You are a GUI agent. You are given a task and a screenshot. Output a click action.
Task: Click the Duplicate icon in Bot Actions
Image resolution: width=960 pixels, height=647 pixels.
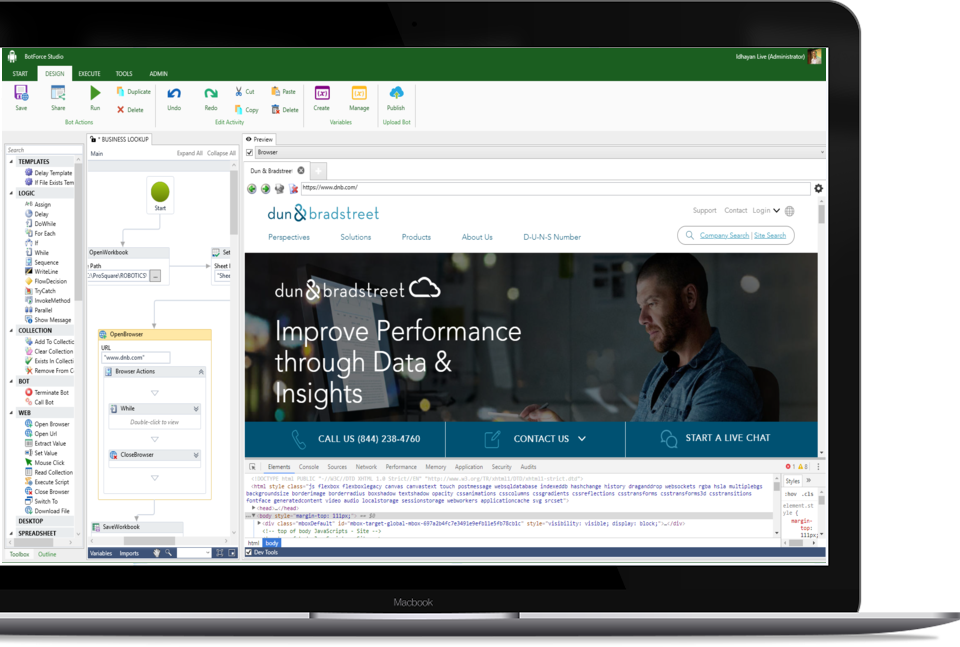[121, 91]
